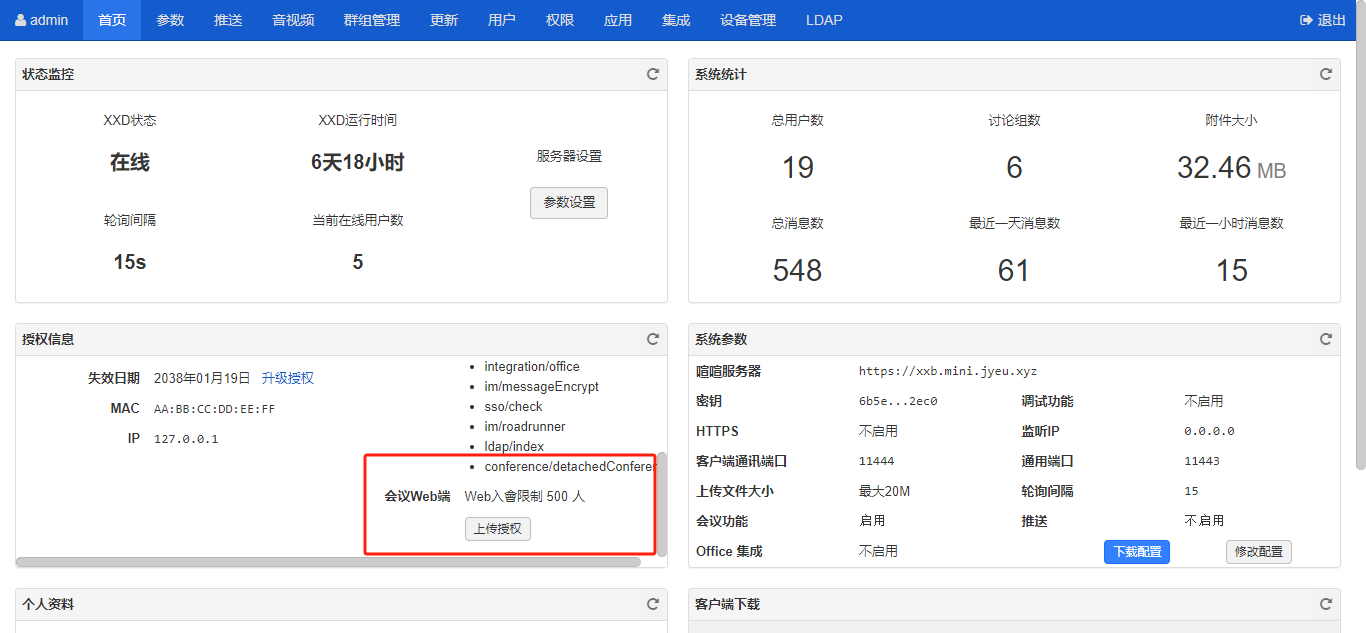Click the 上传授权 button
This screenshot has width=1366, height=633.
click(x=498, y=529)
